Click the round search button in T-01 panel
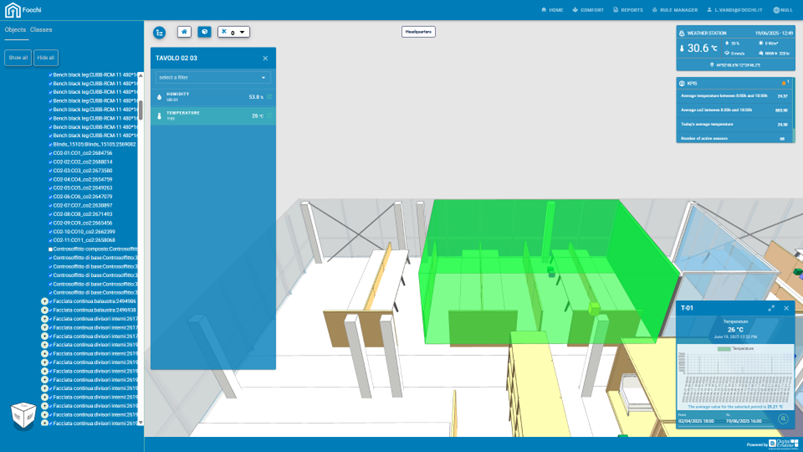The image size is (803, 452). point(783,419)
